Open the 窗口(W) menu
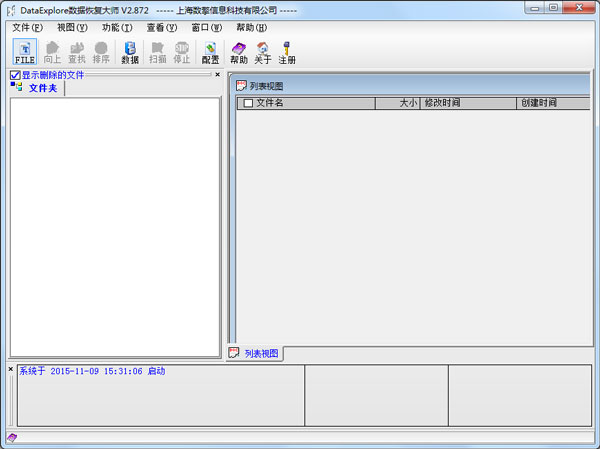Screen dimensions: 600x449 click(x=207, y=28)
